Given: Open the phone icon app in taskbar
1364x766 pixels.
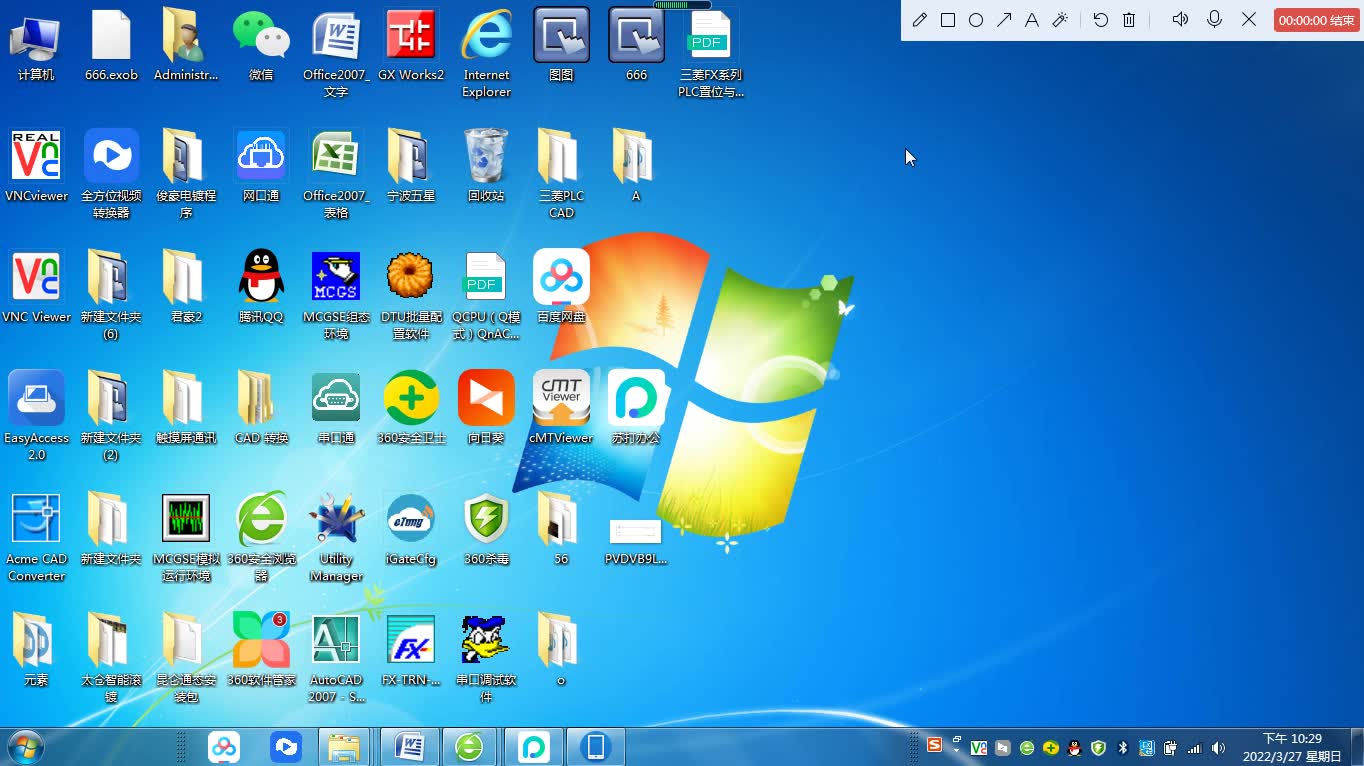Looking at the screenshot, I should pyautogui.click(x=596, y=747).
